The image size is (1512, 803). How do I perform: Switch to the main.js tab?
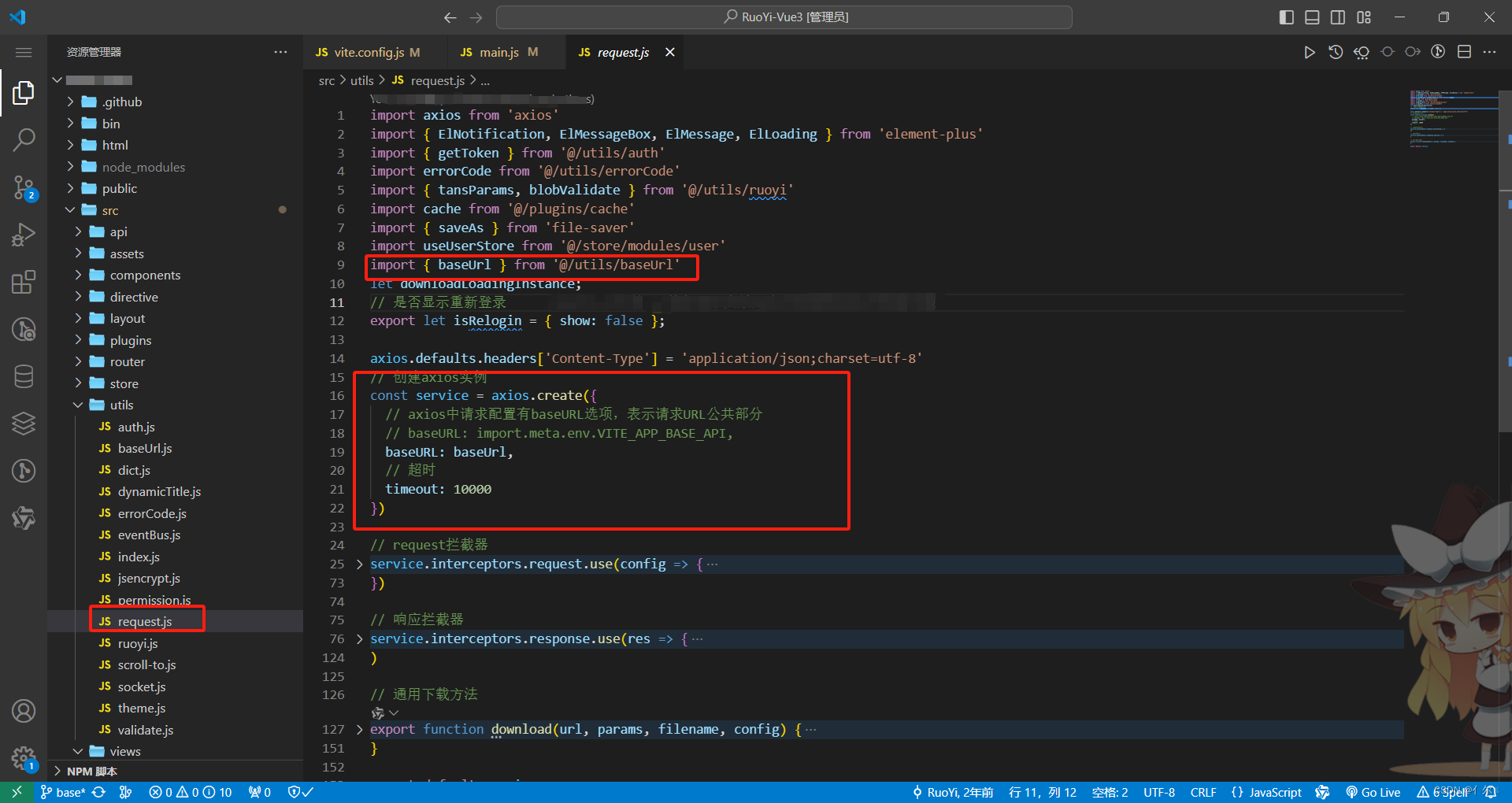[498, 52]
